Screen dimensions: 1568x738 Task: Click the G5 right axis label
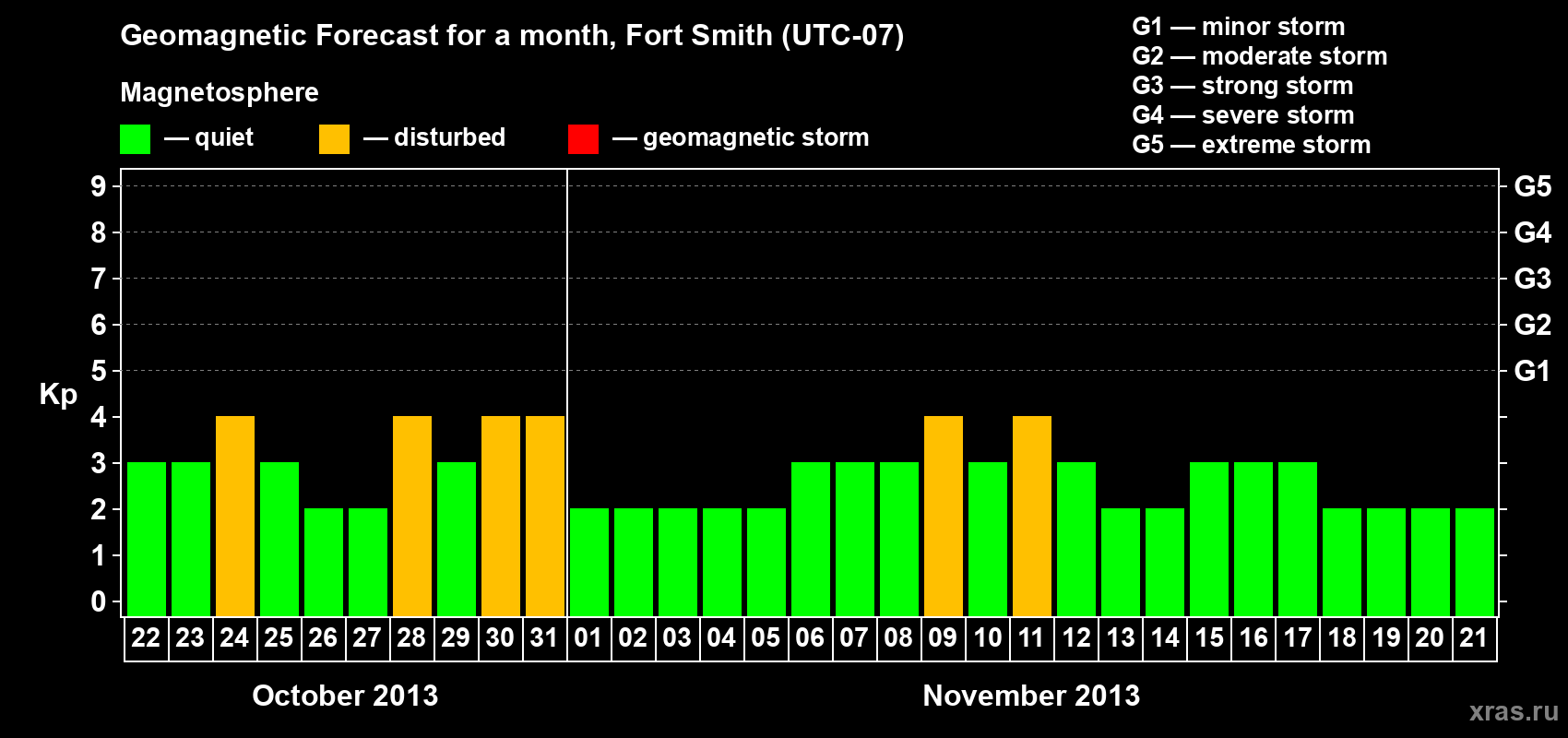click(1533, 186)
